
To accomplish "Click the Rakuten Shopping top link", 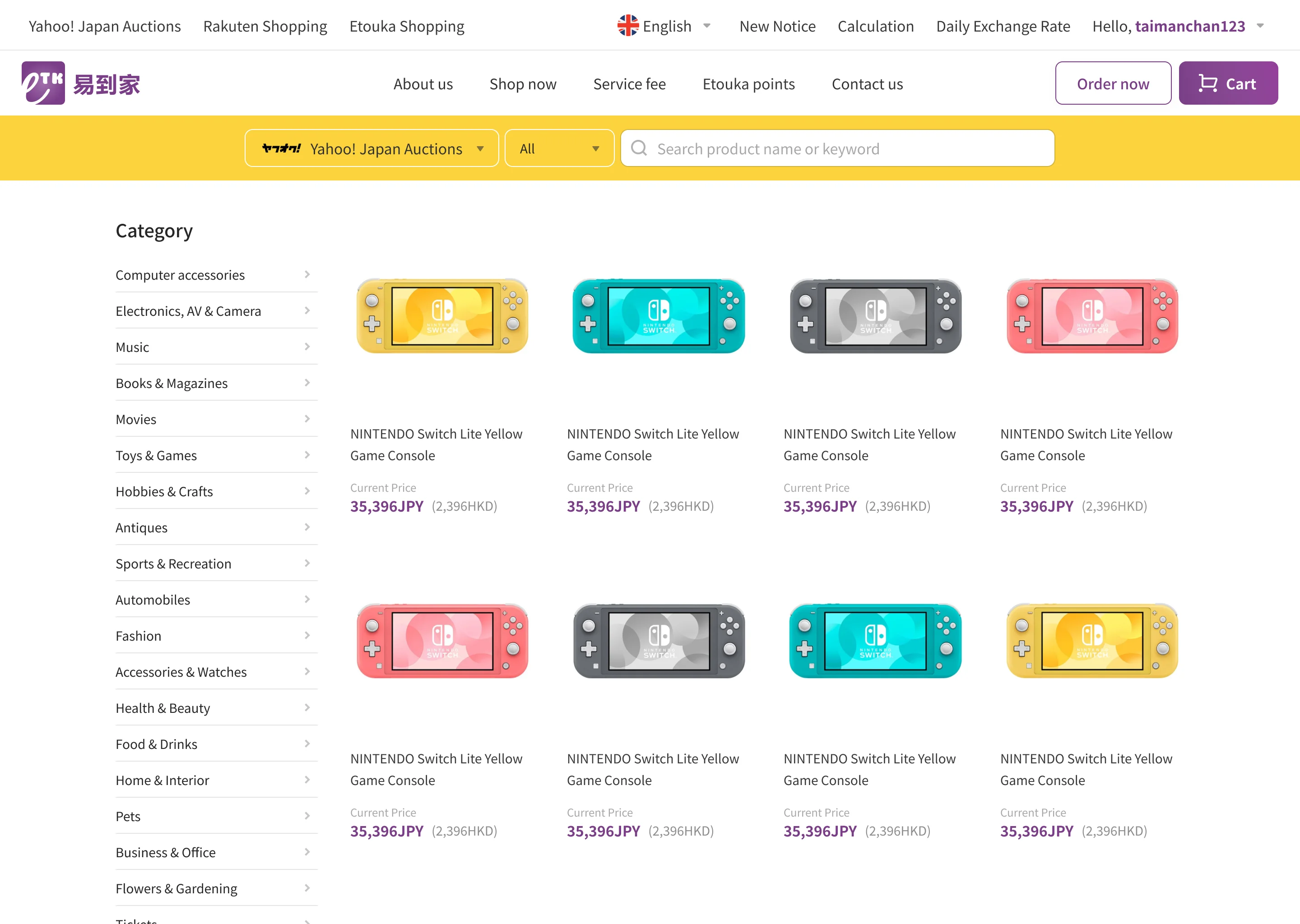I will click(x=265, y=26).
